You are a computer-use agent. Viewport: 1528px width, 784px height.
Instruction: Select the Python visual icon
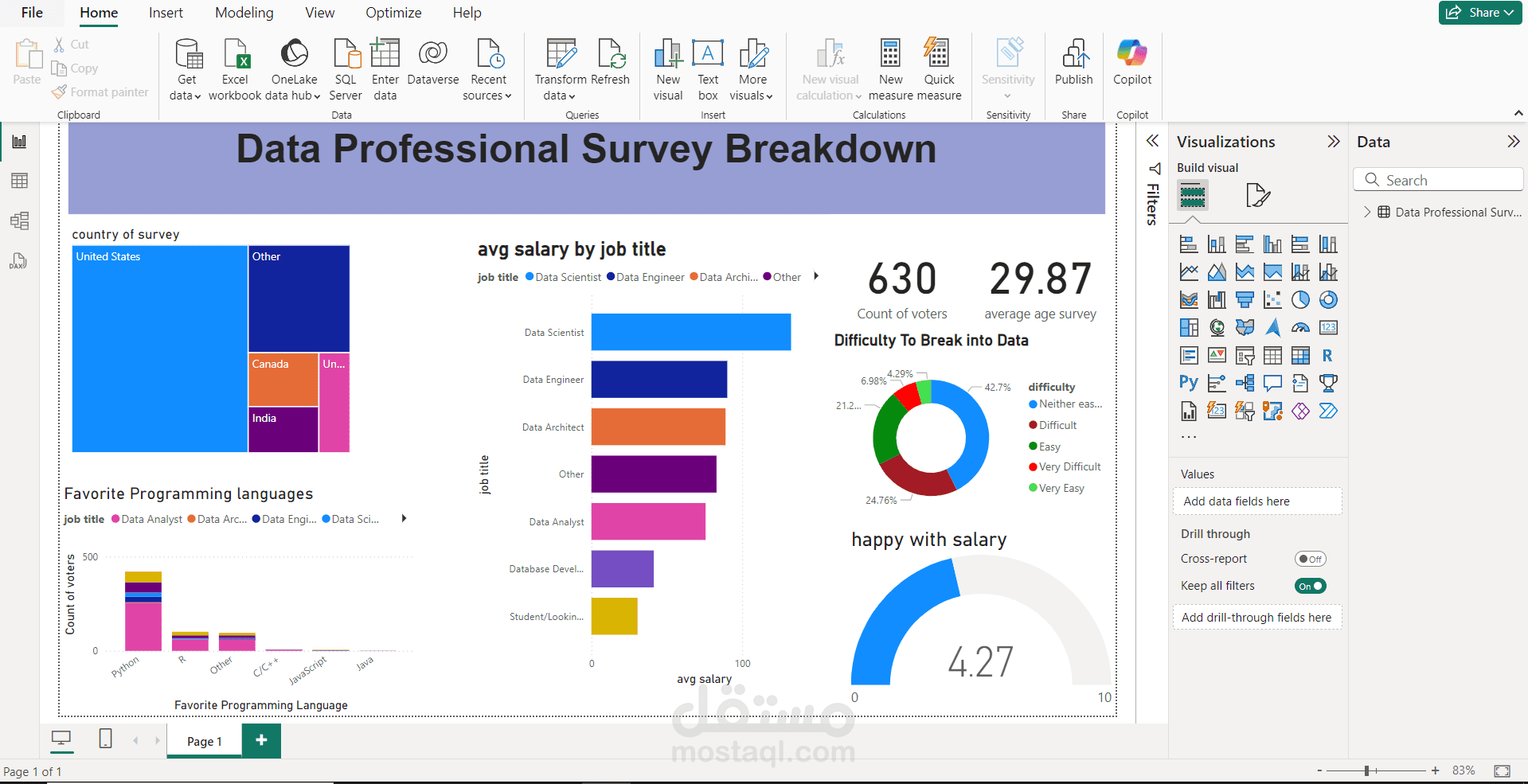point(1189,384)
